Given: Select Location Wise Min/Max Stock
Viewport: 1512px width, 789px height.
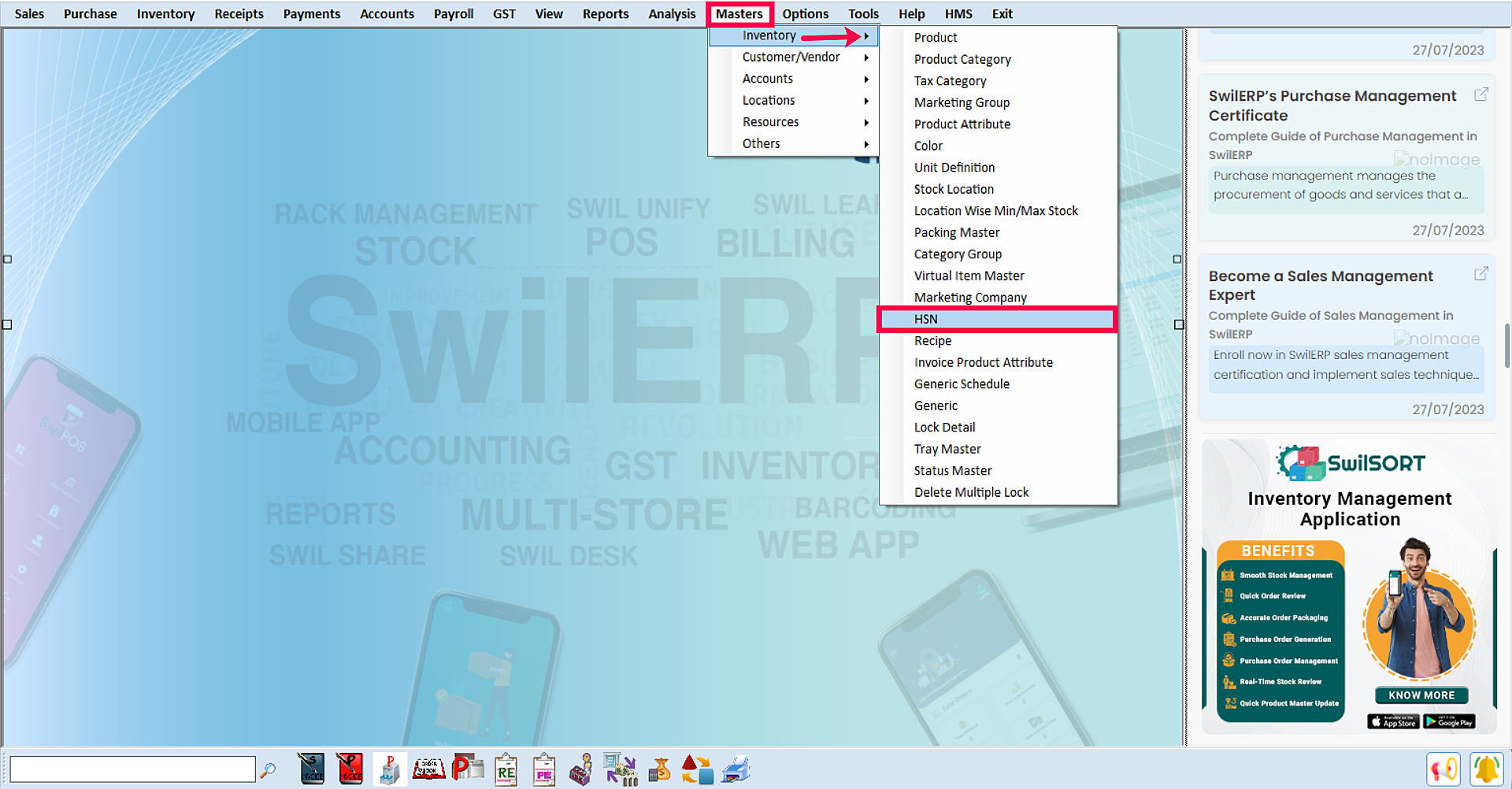Looking at the screenshot, I should (997, 211).
